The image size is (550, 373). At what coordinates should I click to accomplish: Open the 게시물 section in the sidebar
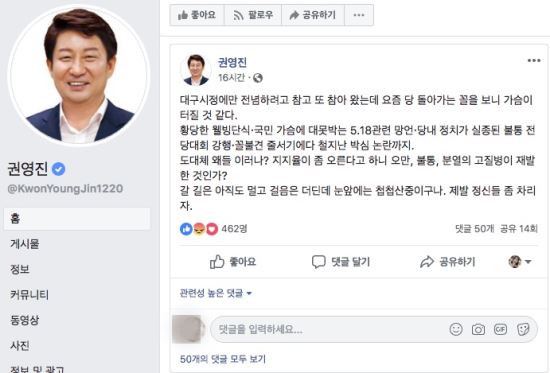coord(25,244)
